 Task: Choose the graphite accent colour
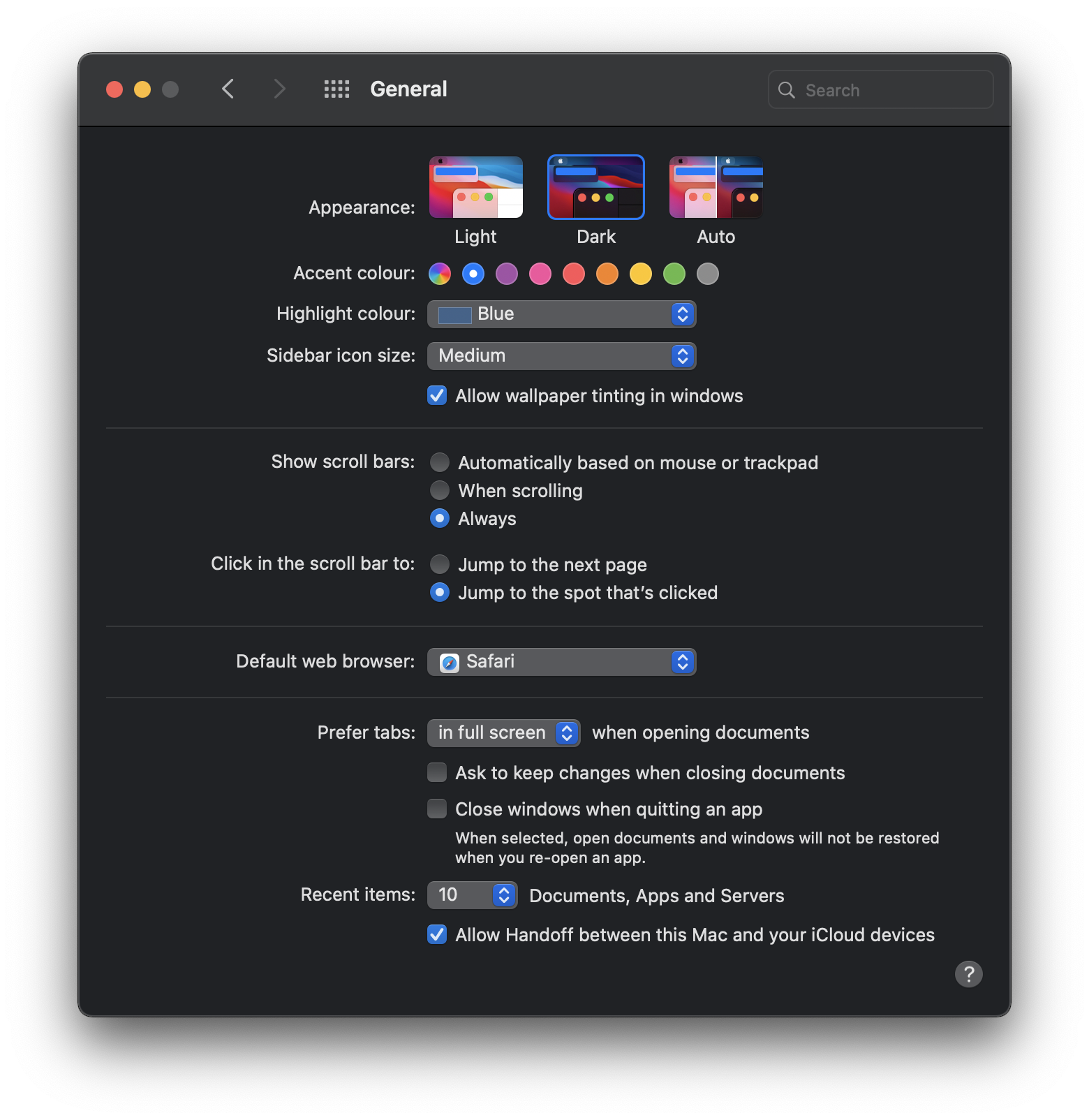point(708,274)
